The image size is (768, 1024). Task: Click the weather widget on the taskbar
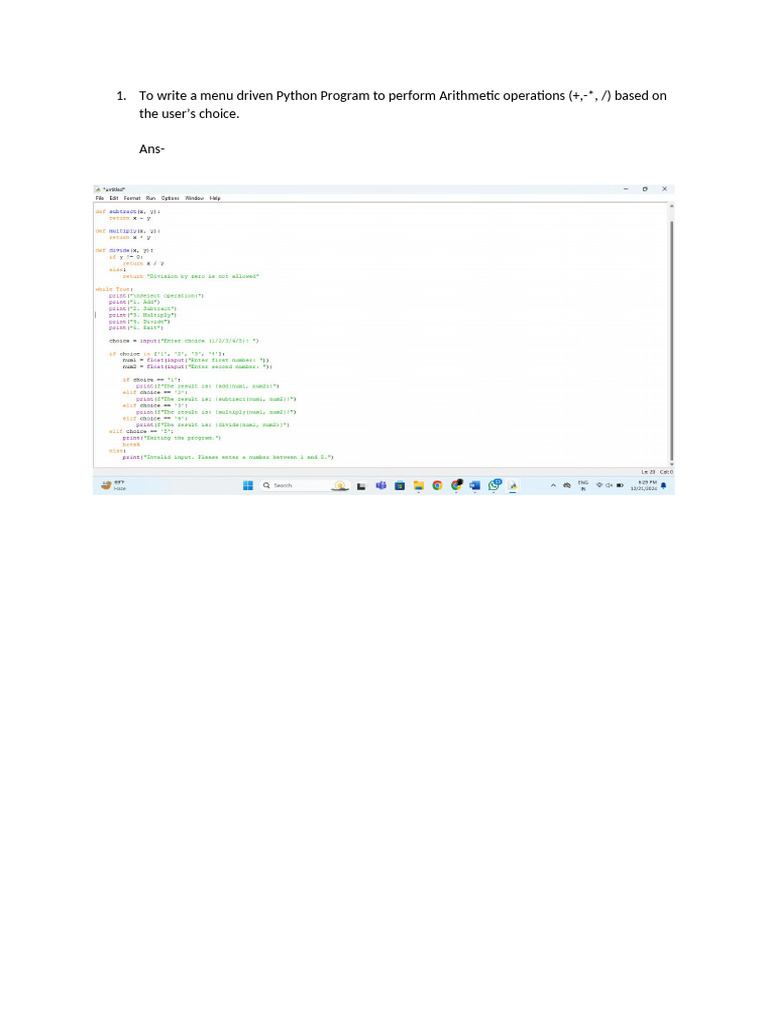[x=112, y=485]
